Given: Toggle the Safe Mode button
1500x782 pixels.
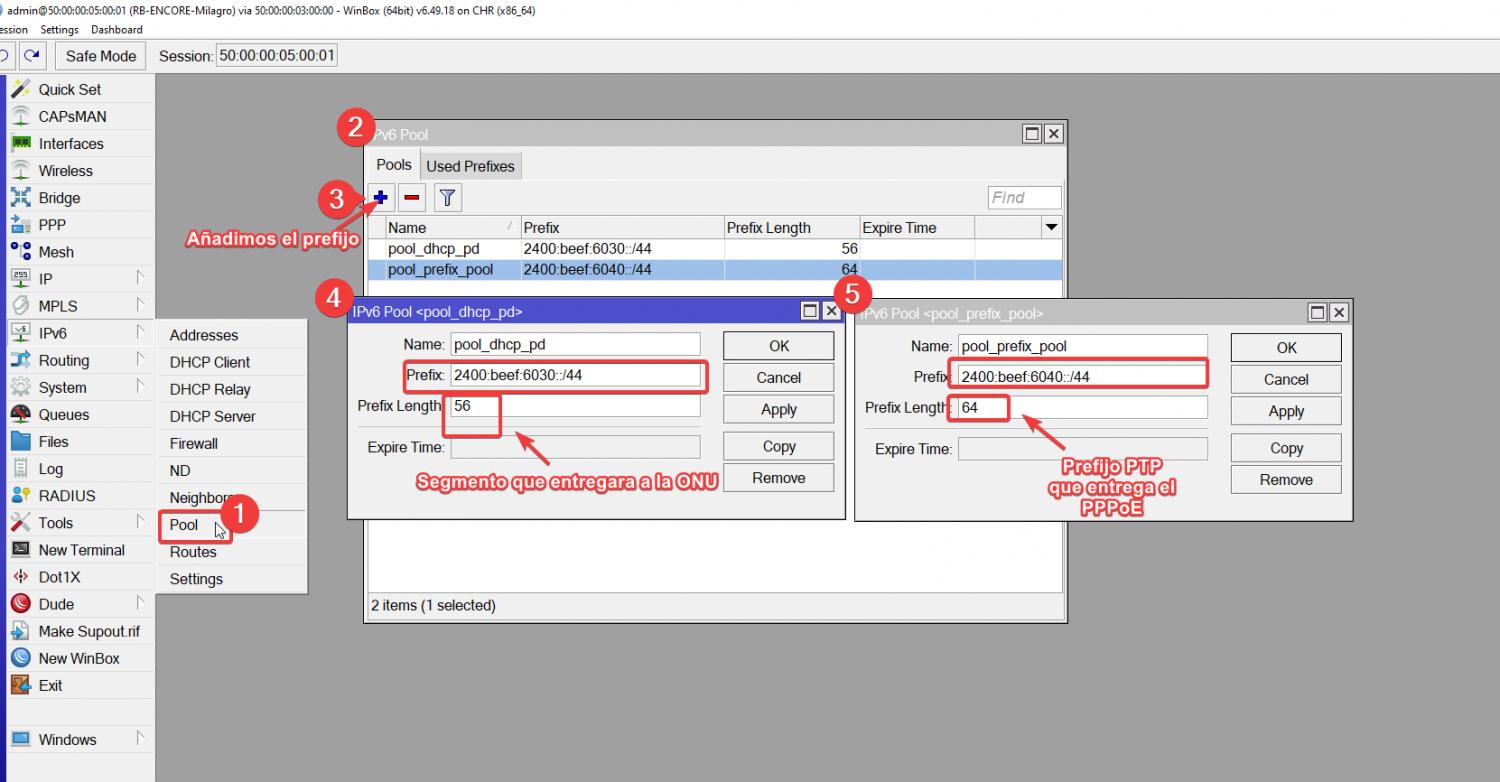Looking at the screenshot, I should click(x=101, y=56).
